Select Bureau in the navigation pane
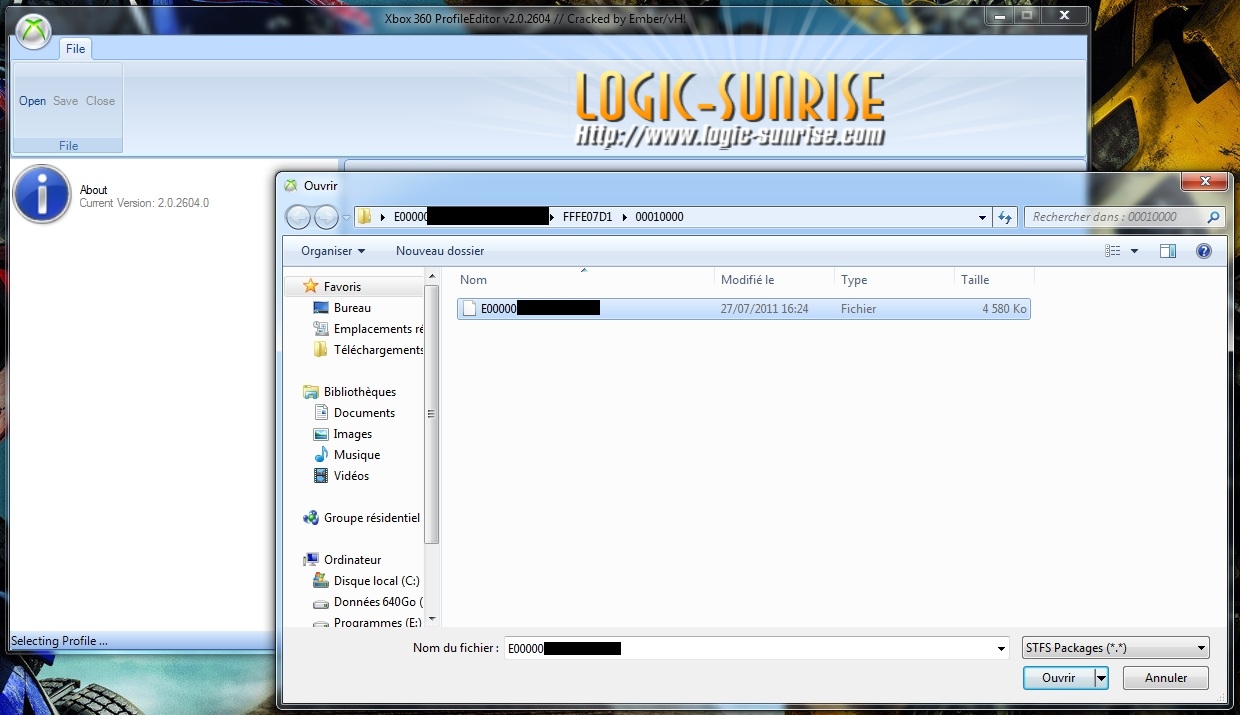 (x=352, y=308)
